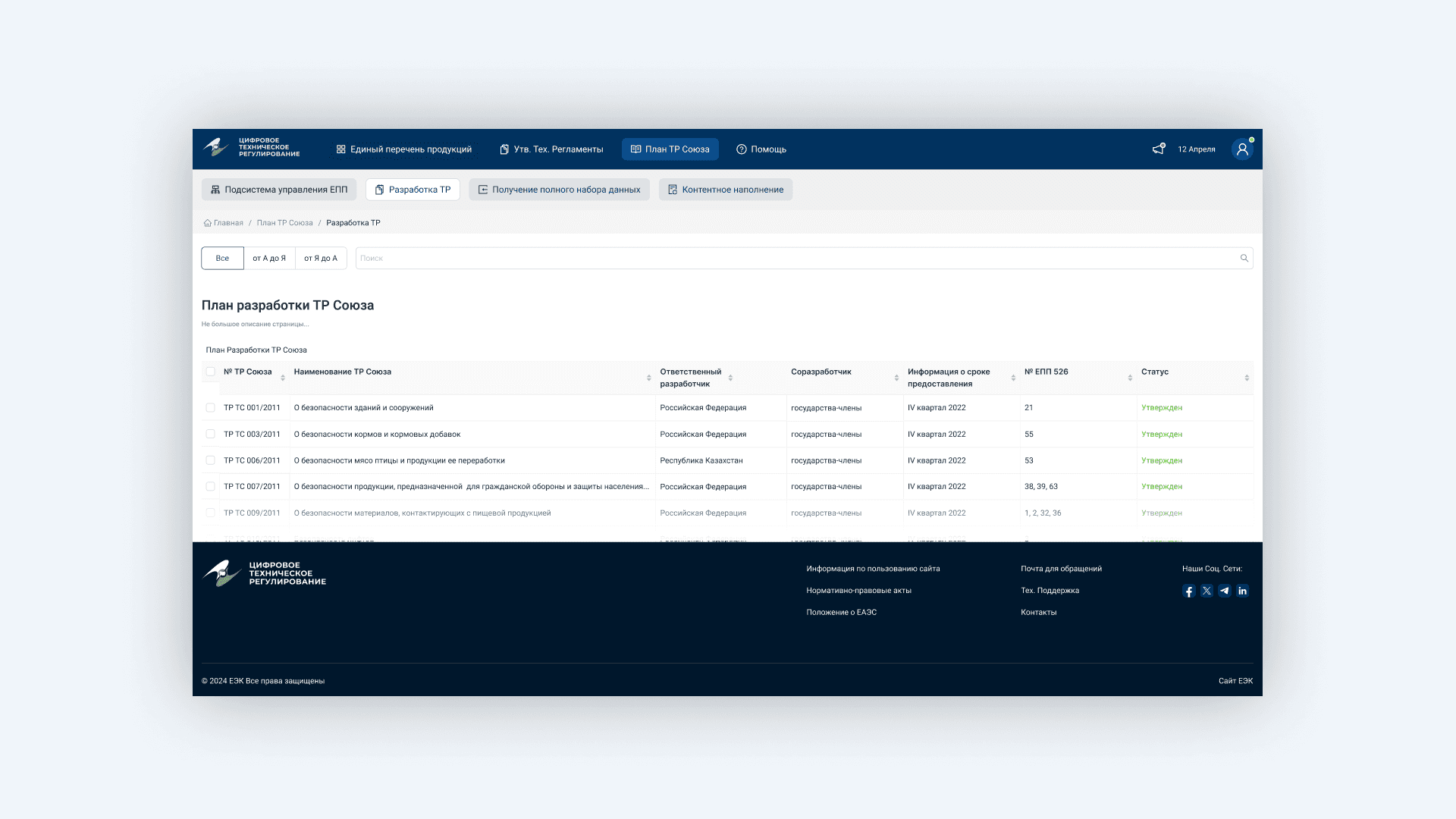Screen dimensions: 1456x819
Task: Open Почта для обращений link
Action: [x=1061, y=569]
